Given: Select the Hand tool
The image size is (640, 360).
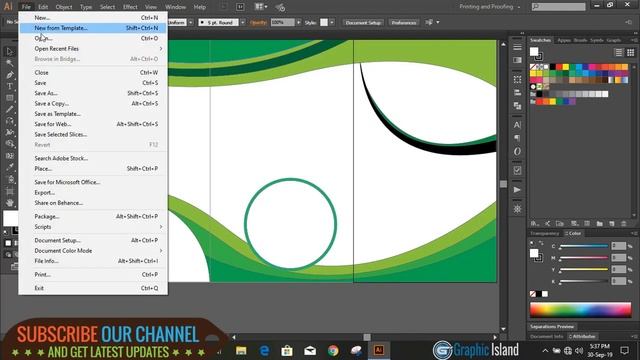Looking at the screenshot, I should point(9,203).
